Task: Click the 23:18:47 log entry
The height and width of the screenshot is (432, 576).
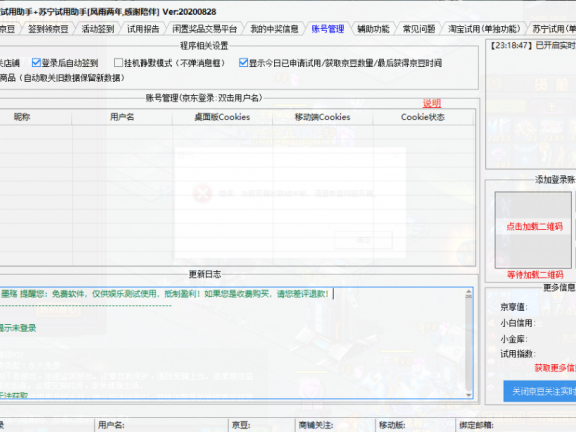Action: 533,46
